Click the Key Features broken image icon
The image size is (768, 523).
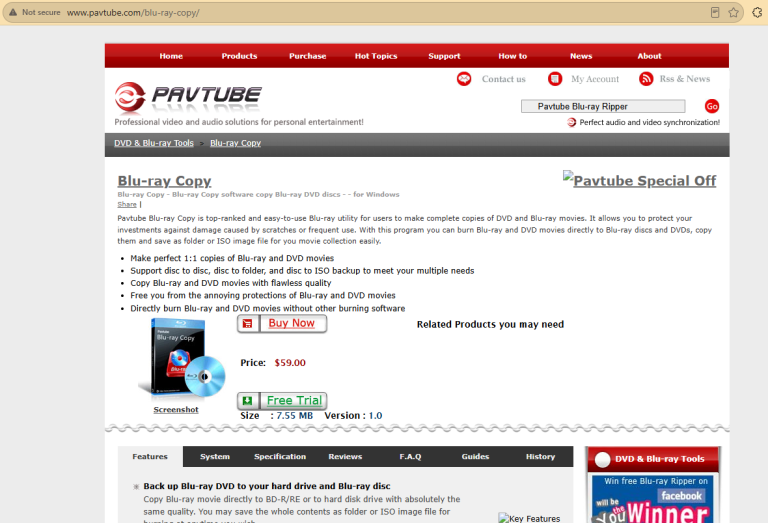click(x=503, y=518)
